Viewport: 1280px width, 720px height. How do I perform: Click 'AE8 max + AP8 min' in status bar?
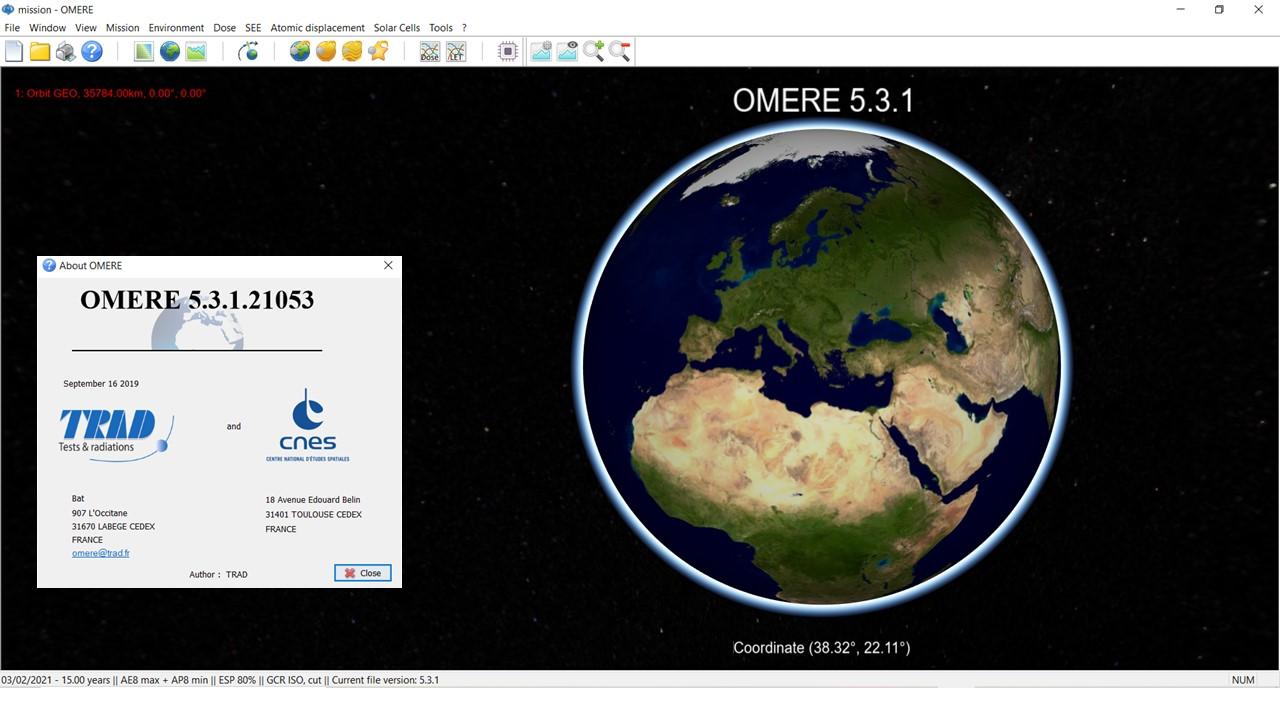tap(164, 680)
